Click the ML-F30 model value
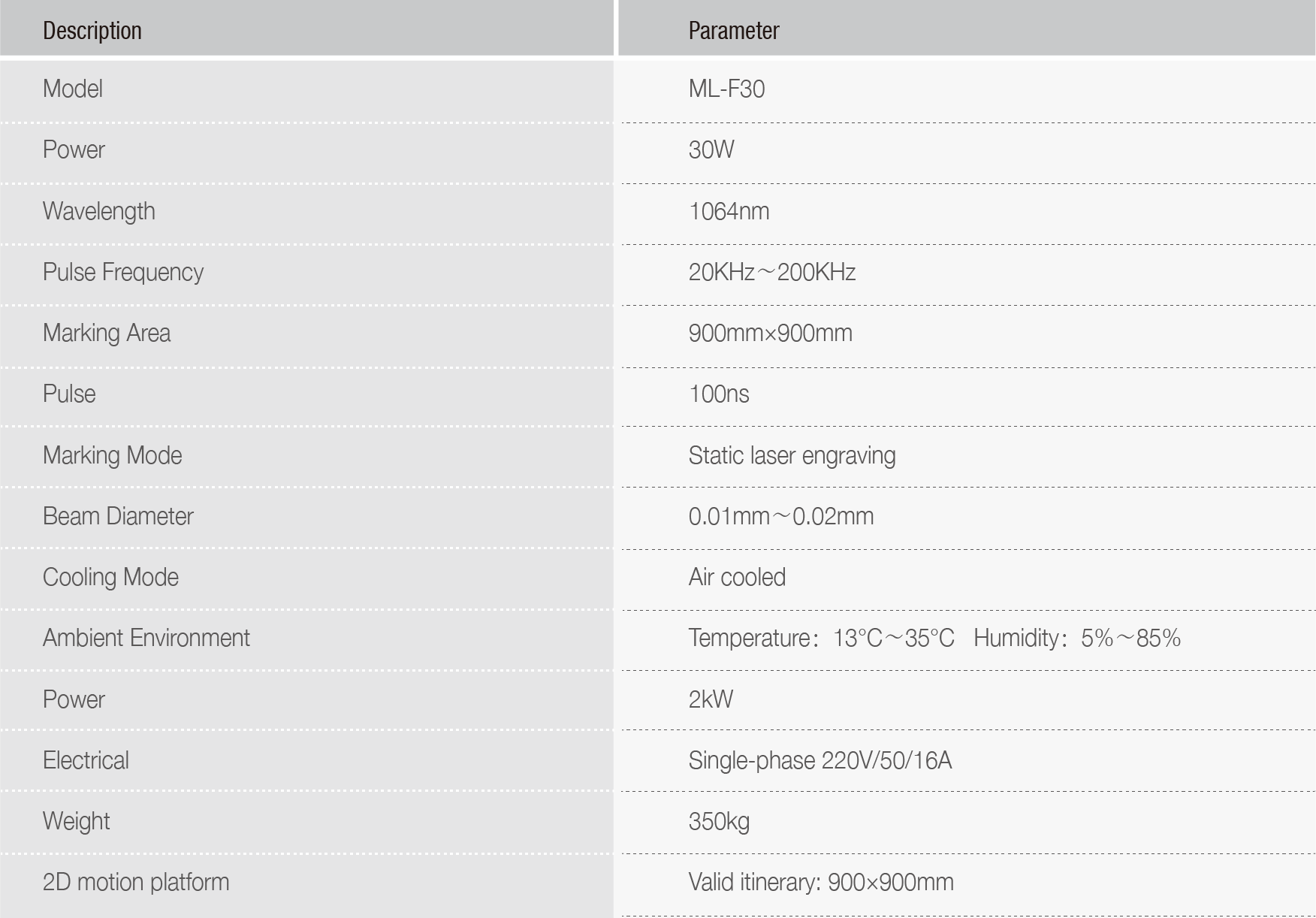Viewport: 1316px width, 918px height. (x=726, y=89)
